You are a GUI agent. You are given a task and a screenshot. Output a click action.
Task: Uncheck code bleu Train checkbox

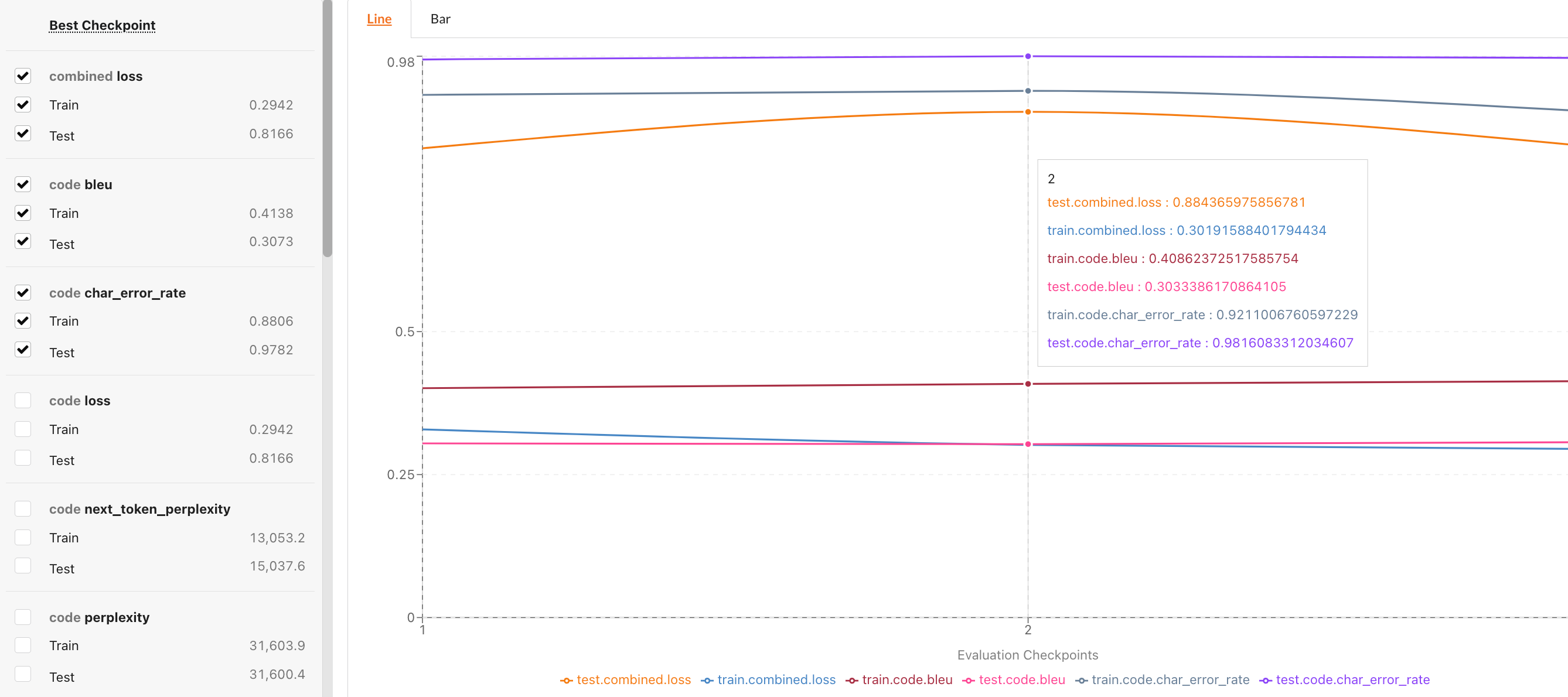click(x=23, y=213)
